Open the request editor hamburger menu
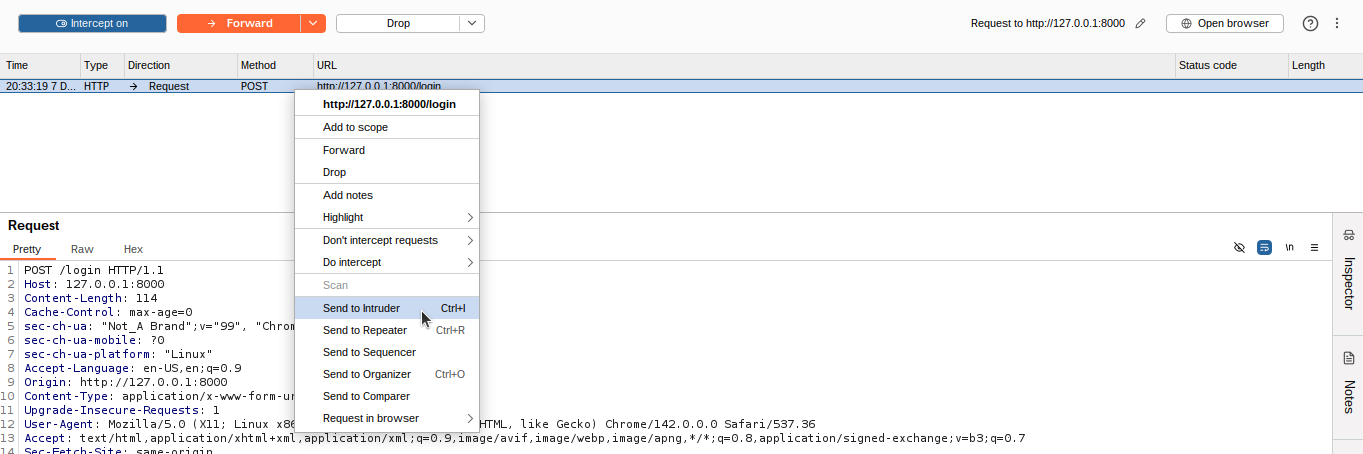Screen dimensions: 1363x454 click(x=1314, y=247)
